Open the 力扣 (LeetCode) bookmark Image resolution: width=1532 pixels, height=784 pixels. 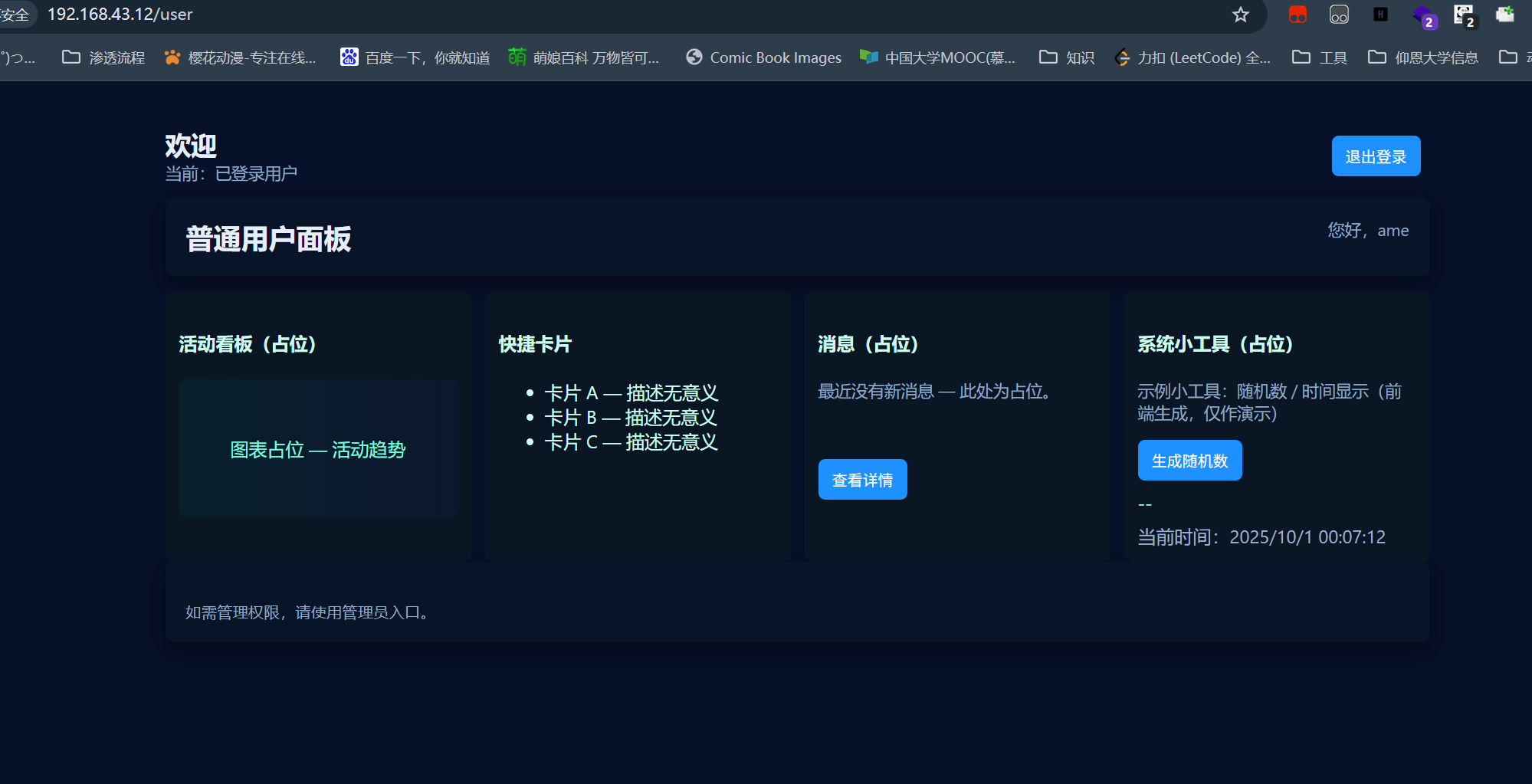click(x=1192, y=57)
